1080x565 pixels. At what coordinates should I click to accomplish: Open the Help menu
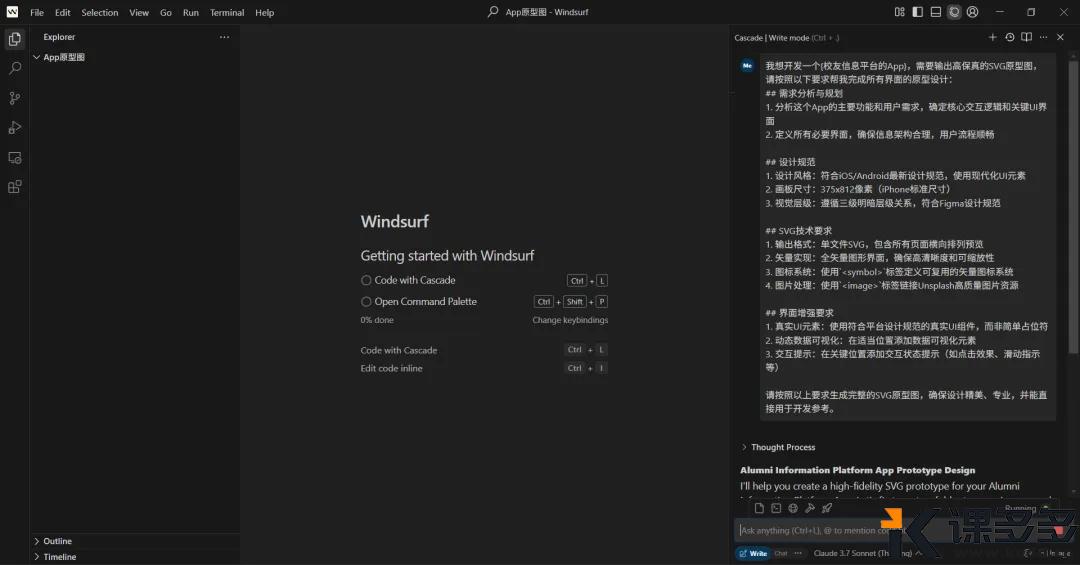pos(264,12)
